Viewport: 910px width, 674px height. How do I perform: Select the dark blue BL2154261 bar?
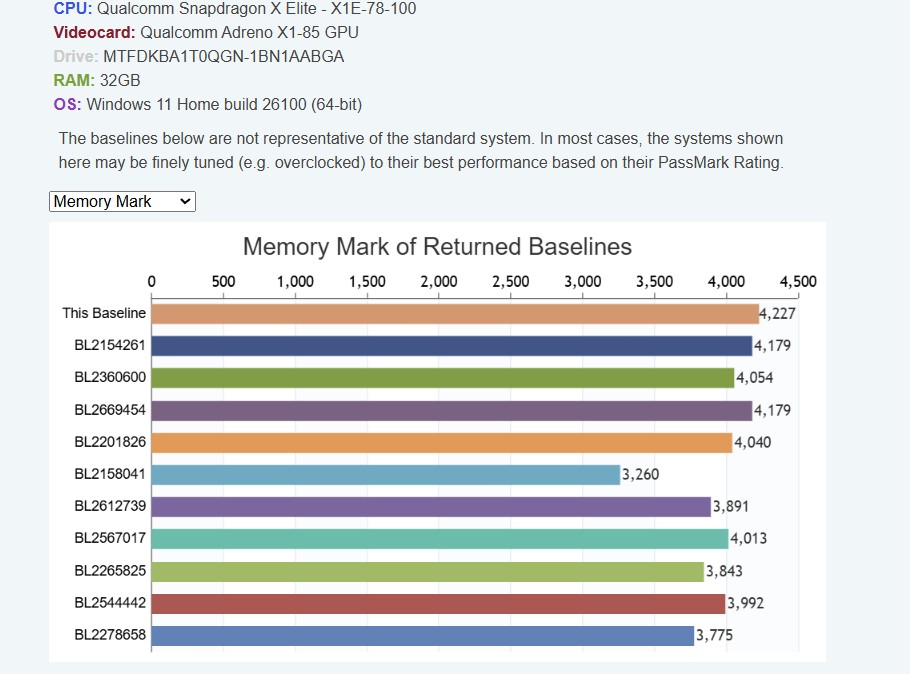pyautogui.click(x=451, y=346)
